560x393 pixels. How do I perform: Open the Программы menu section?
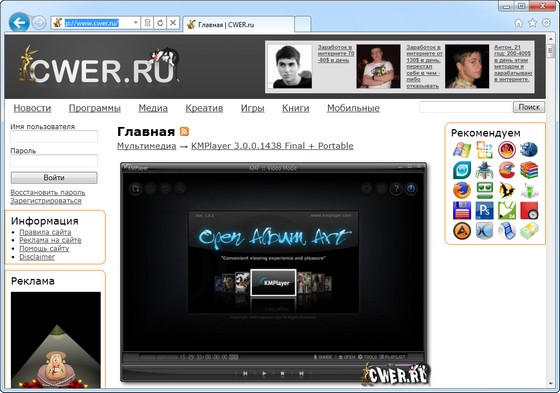point(95,108)
